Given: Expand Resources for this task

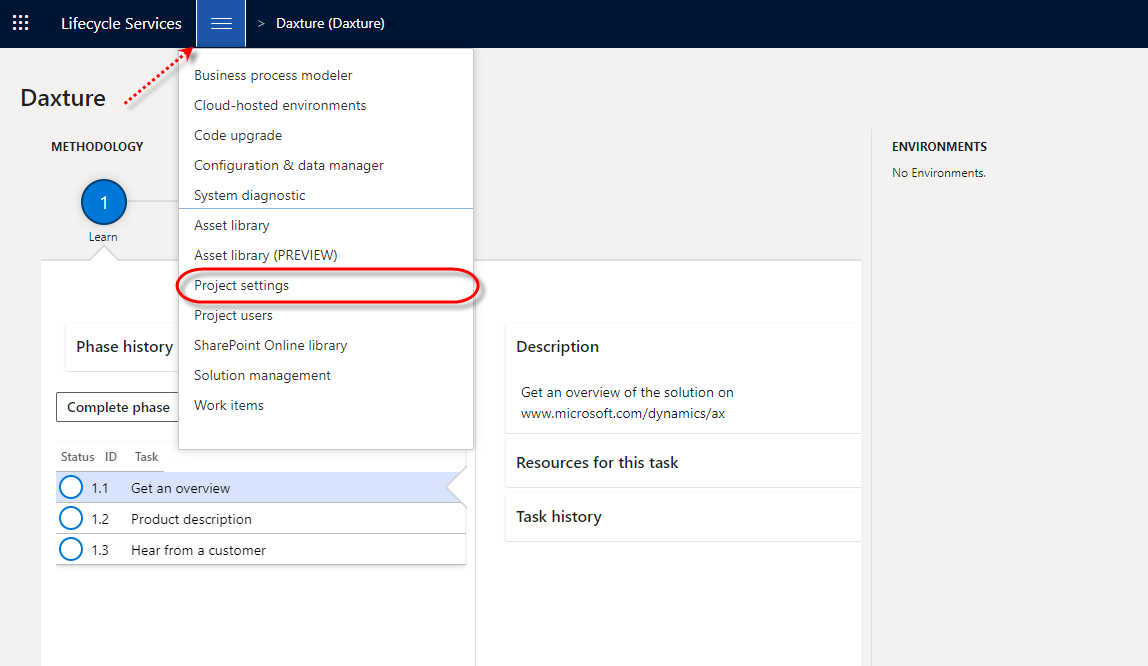Looking at the screenshot, I should click(597, 463).
